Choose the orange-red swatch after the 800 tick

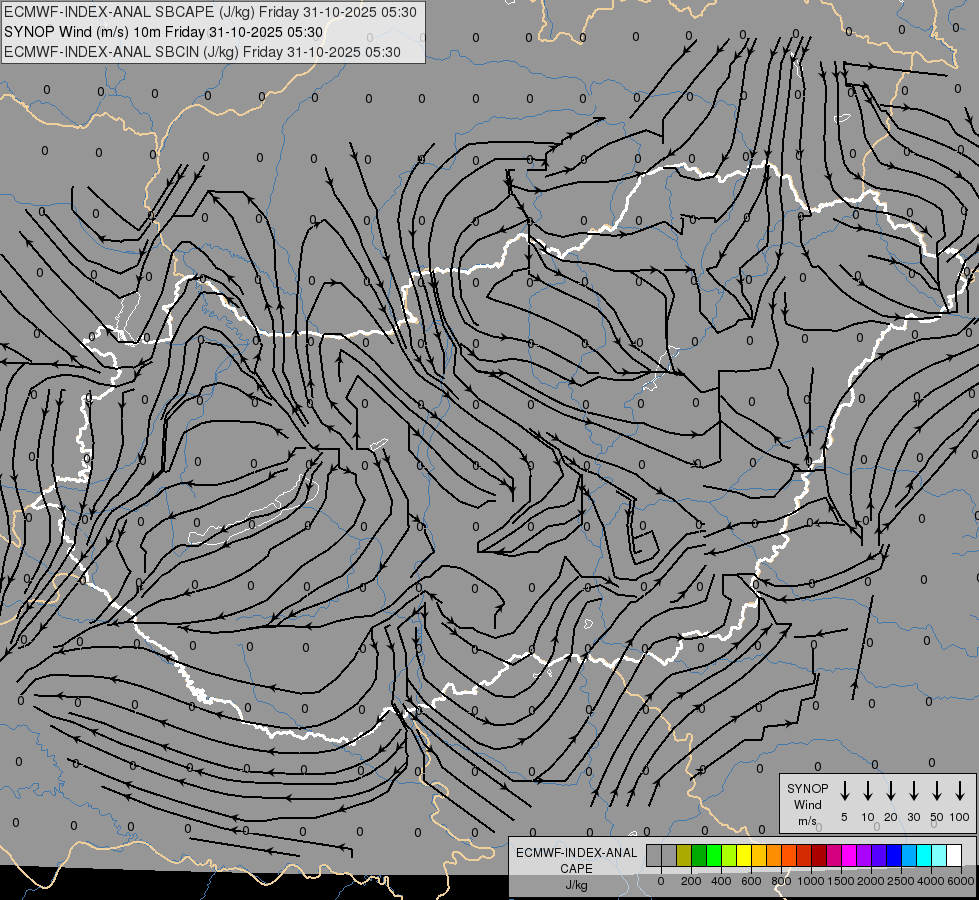pos(790,855)
